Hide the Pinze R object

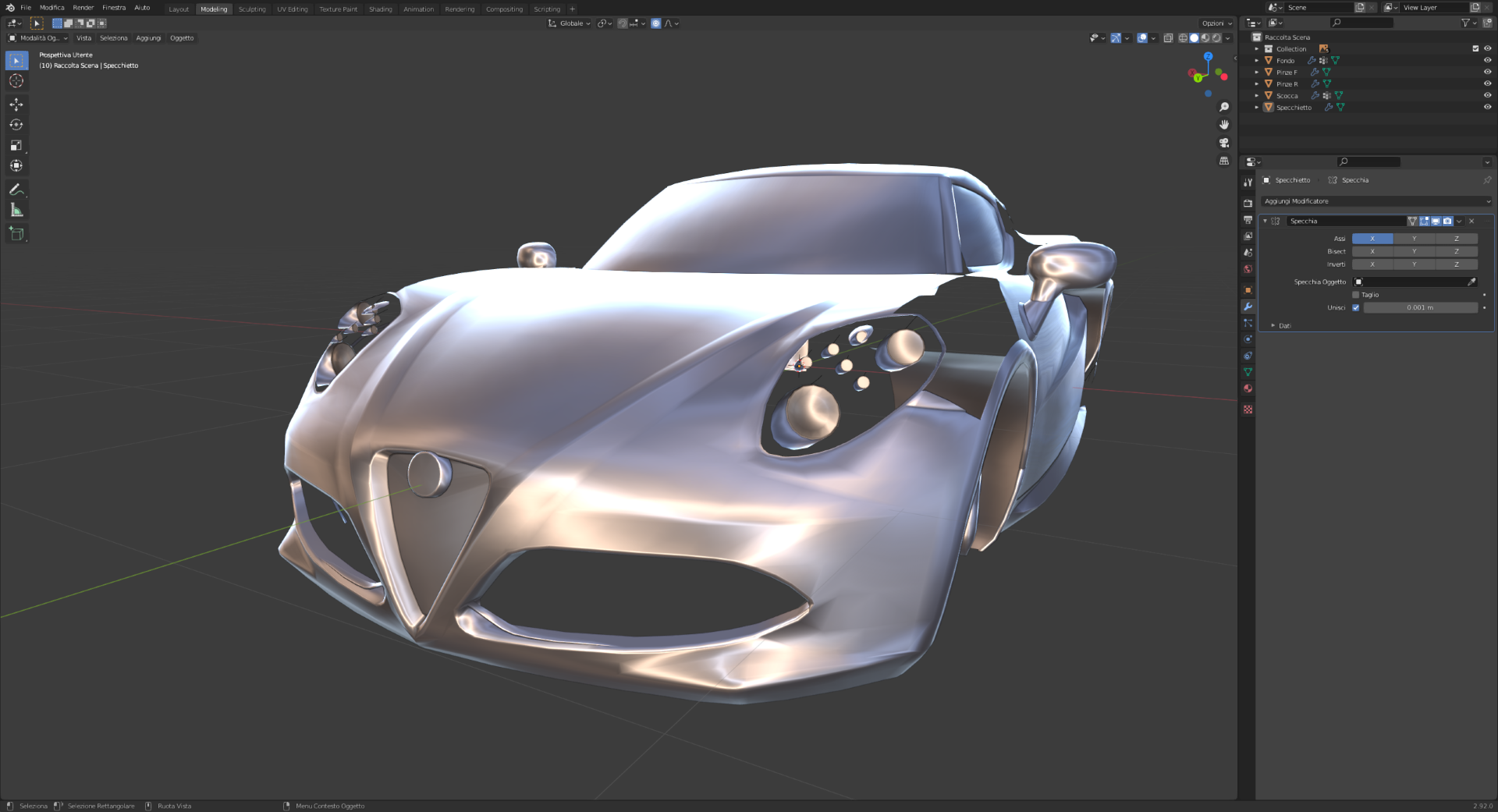(1487, 83)
